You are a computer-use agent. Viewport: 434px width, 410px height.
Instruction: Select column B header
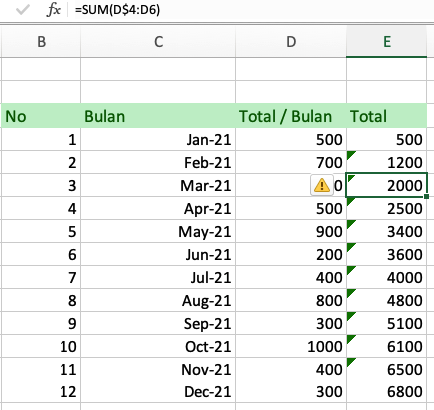coord(41,42)
